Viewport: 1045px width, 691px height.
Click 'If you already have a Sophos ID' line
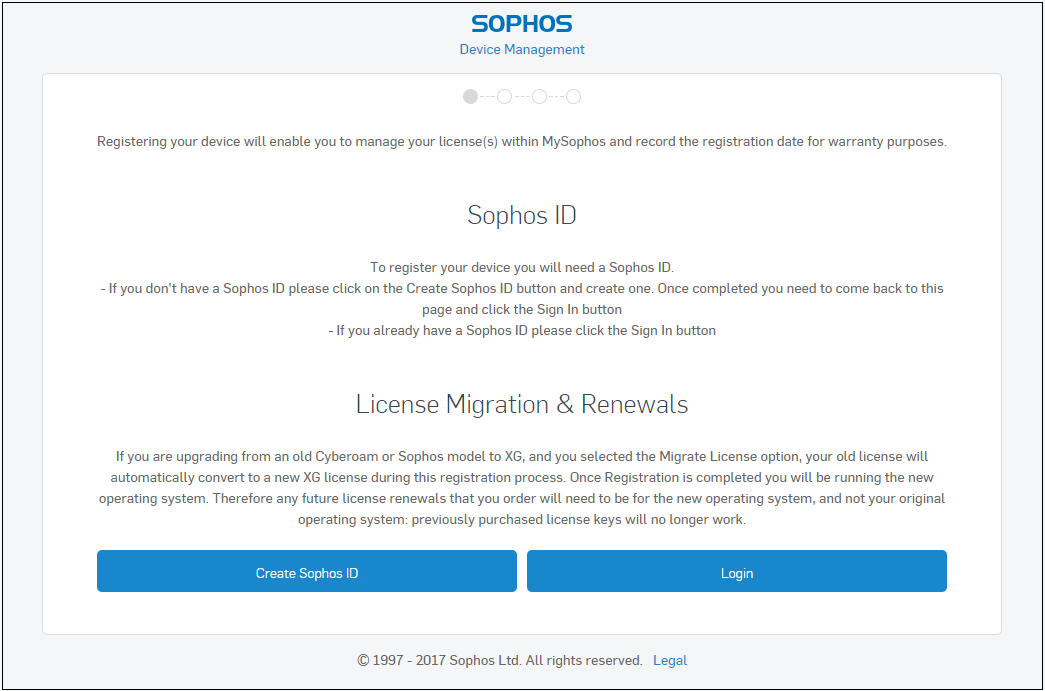click(522, 331)
